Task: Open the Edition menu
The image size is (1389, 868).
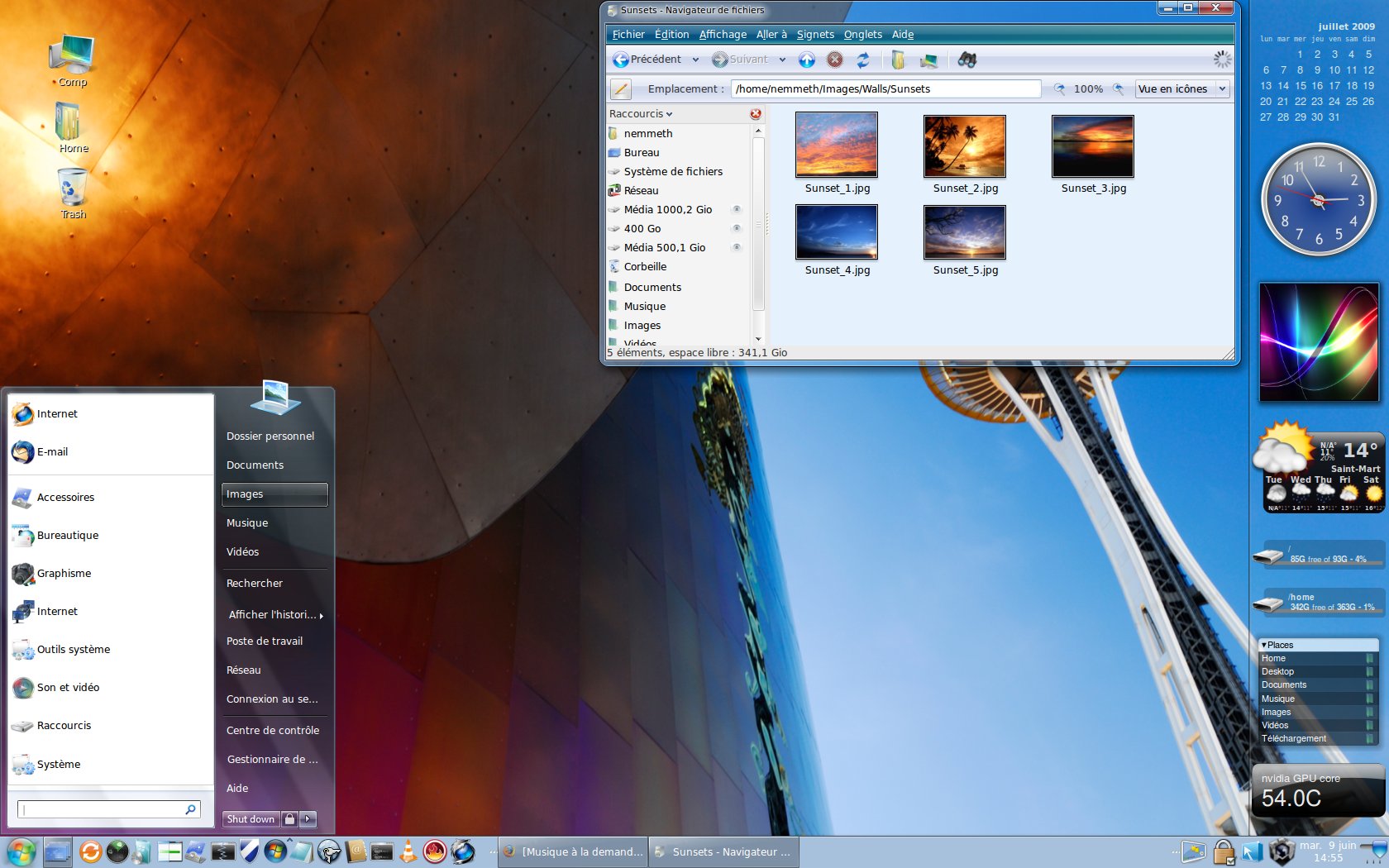Action: coord(671,34)
